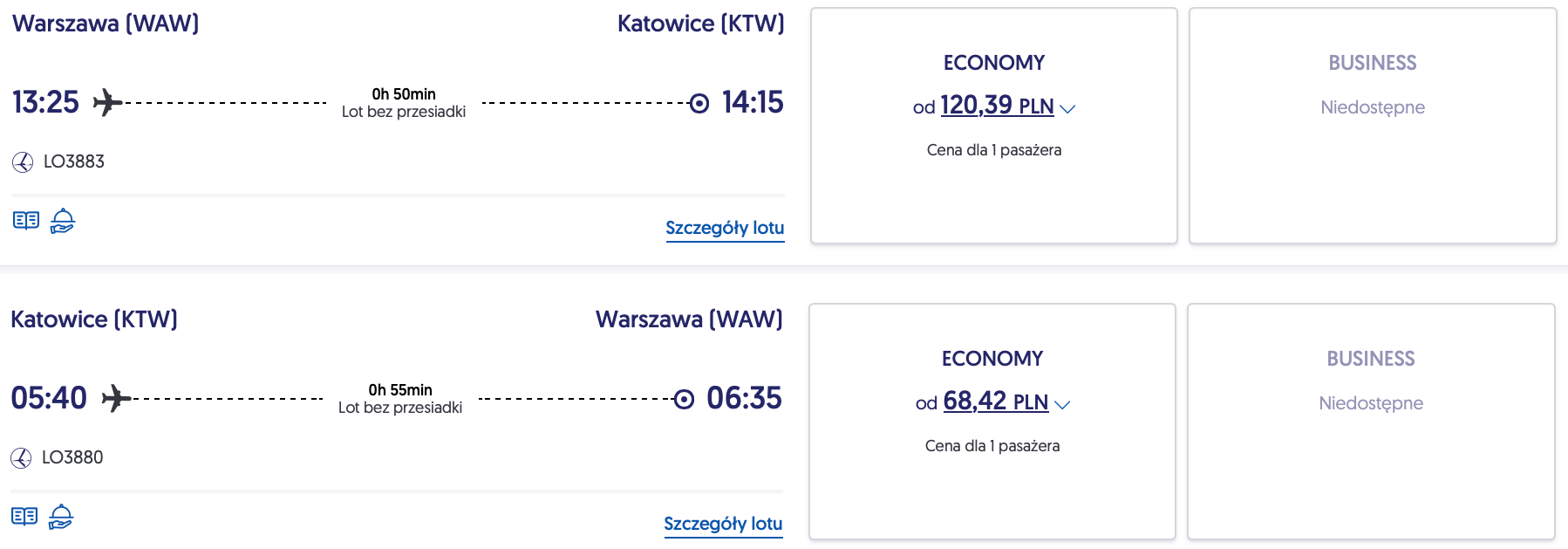Click the 120,39 PLN economy price

coord(997,106)
